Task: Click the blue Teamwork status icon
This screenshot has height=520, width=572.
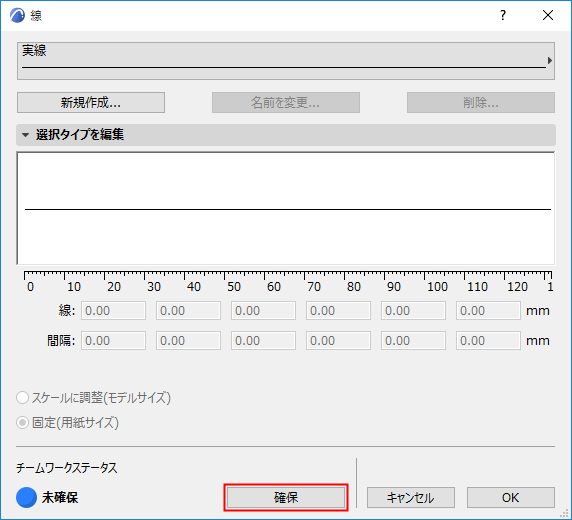Action: tap(26, 497)
